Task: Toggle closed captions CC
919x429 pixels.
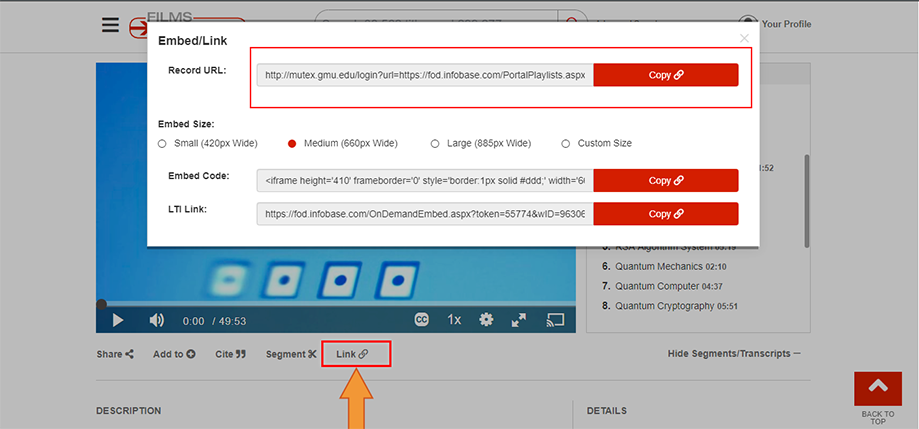Action: pos(421,319)
